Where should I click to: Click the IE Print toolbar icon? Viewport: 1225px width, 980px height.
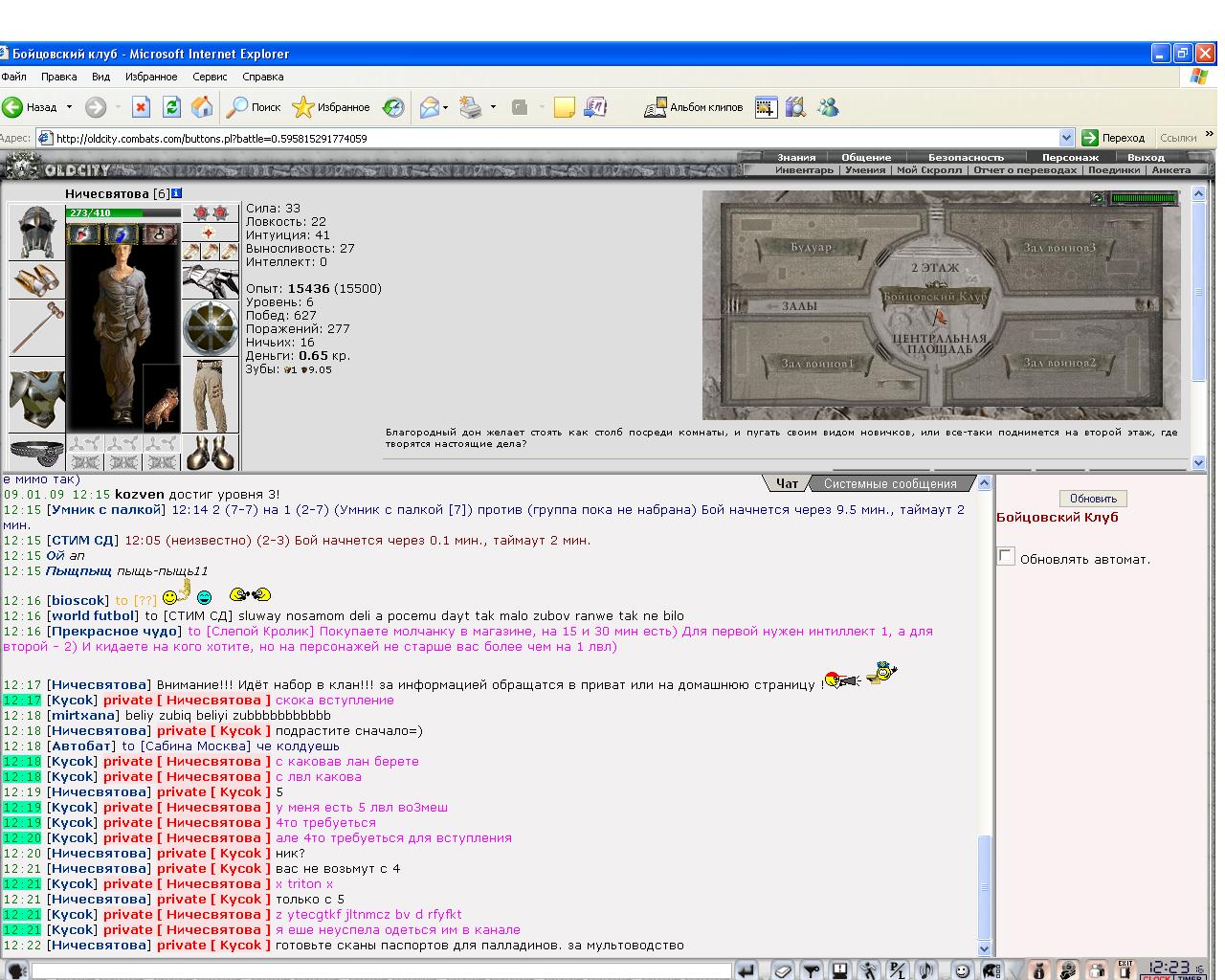[x=470, y=107]
